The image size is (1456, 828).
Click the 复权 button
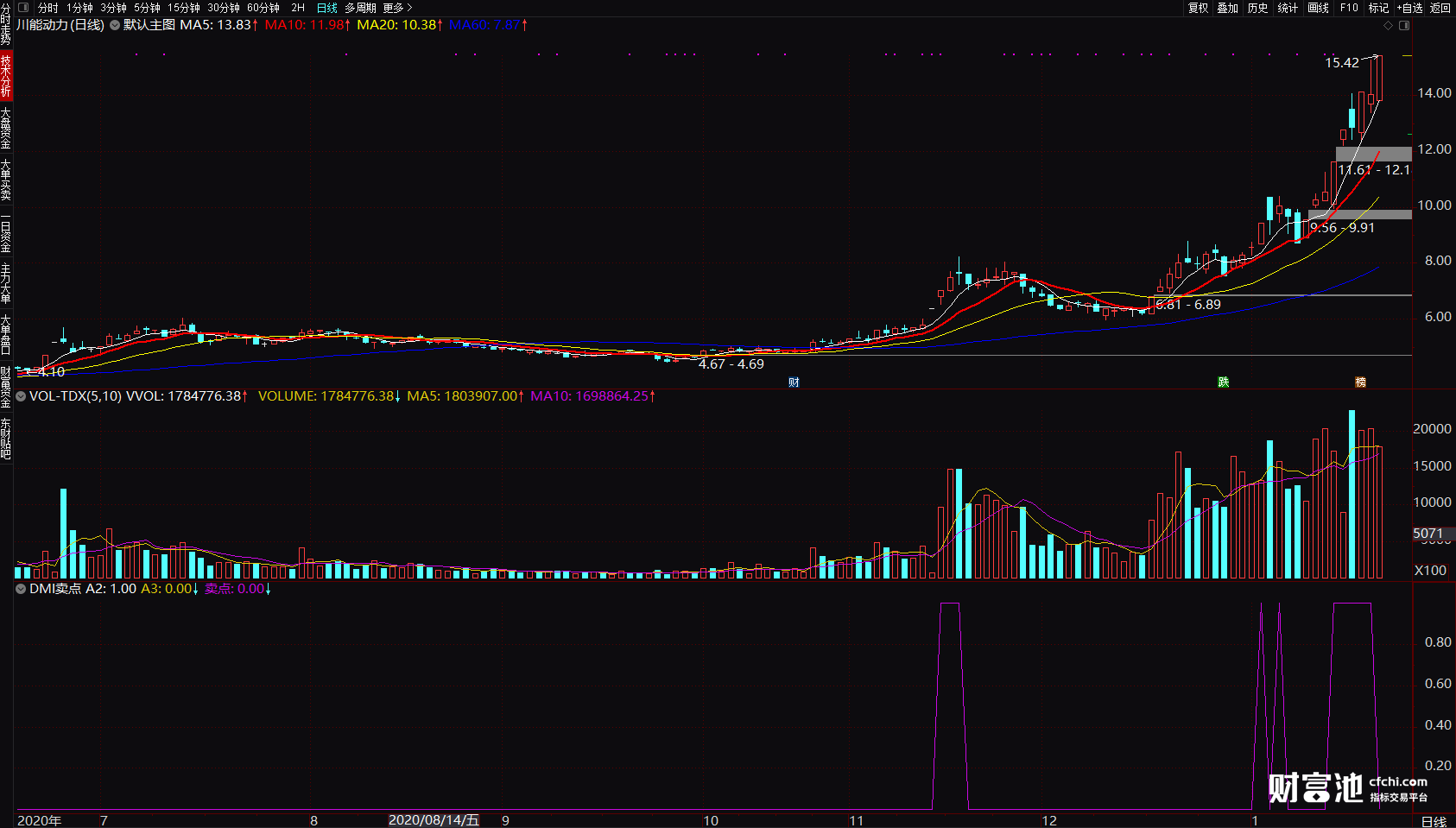(1198, 8)
